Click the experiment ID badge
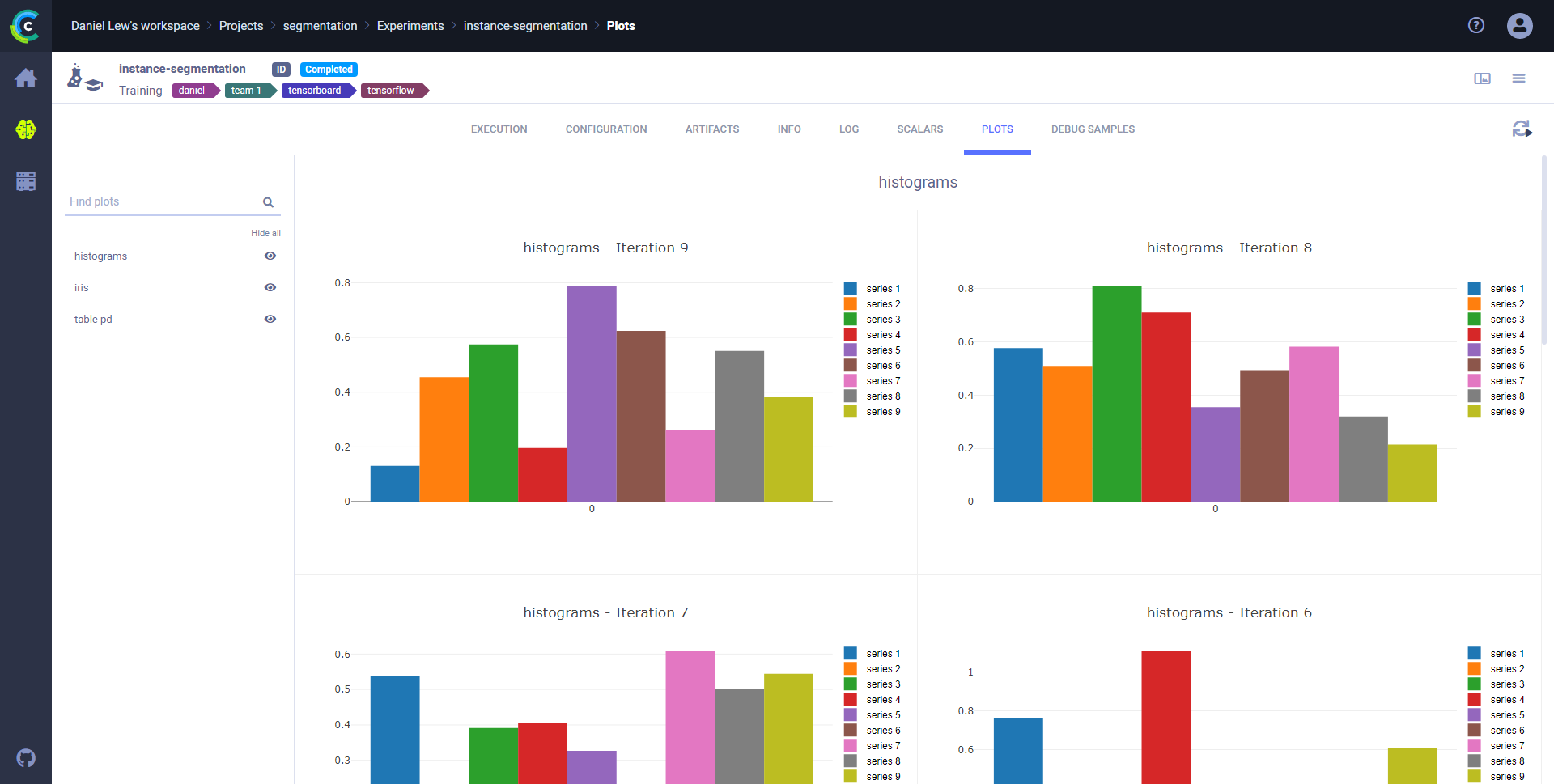This screenshot has height=784, width=1554. tap(281, 70)
